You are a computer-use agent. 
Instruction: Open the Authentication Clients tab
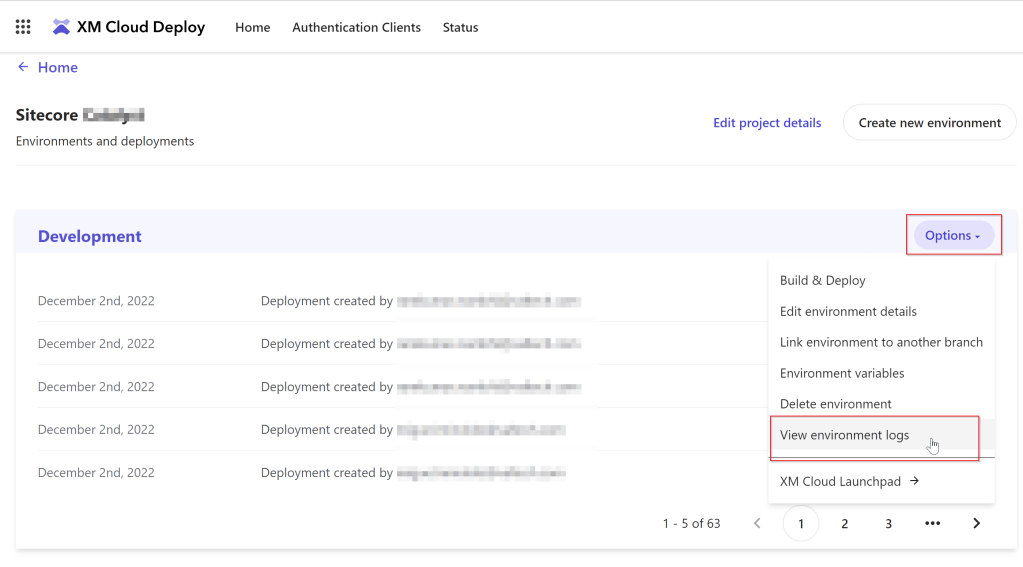[x=356, y=27]
